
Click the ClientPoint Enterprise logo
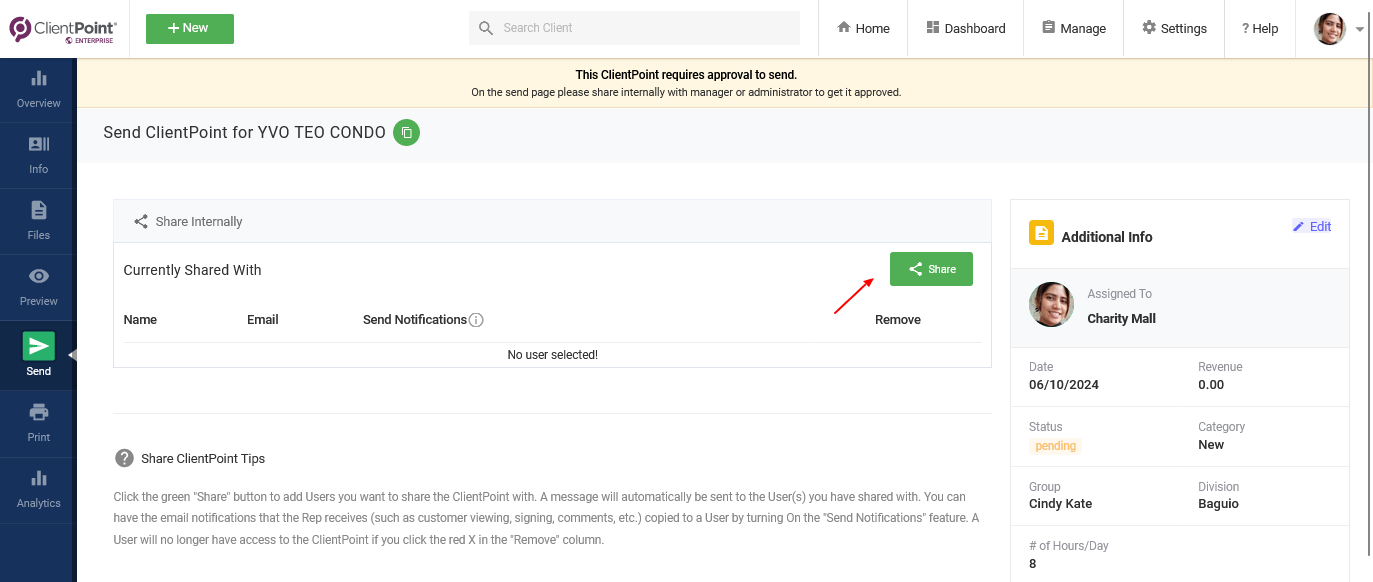[x=63, y=29]
